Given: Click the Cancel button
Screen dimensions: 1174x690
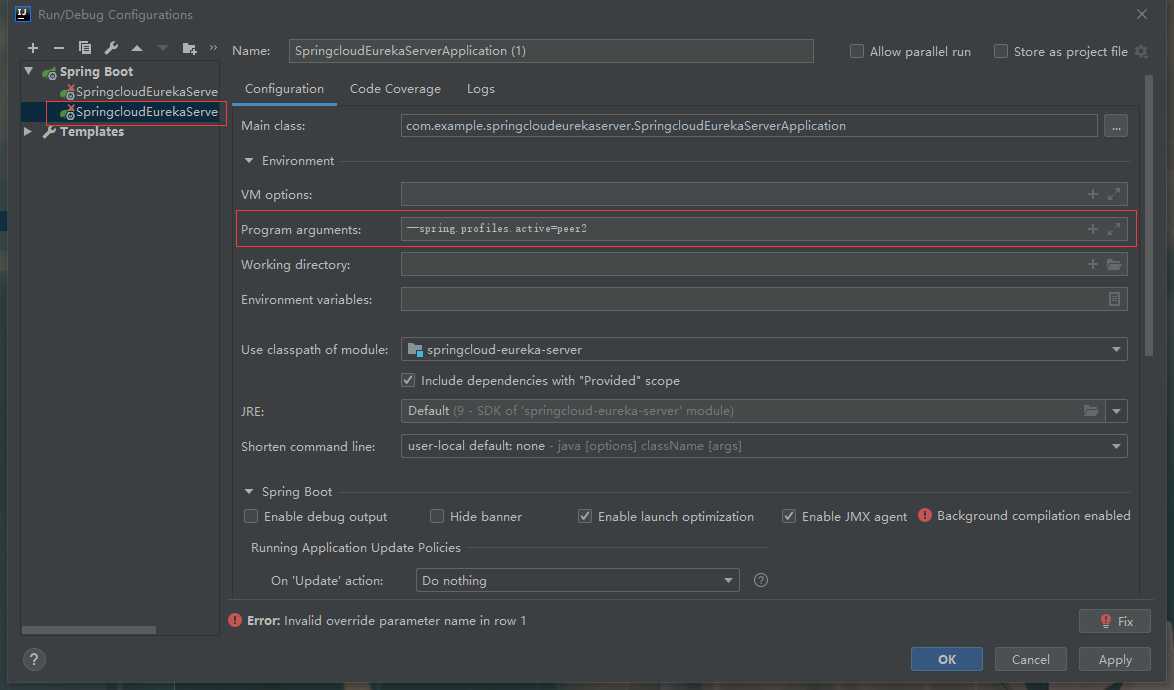Looking at the screenshot, I should tap(1030, 659).
